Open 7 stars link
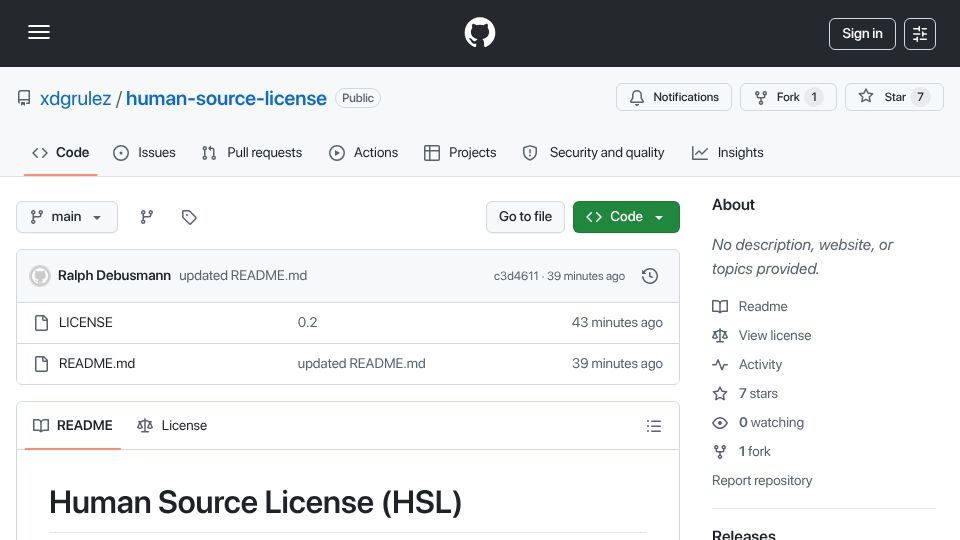This screenshot has height=540, width=960. [745, 394]
